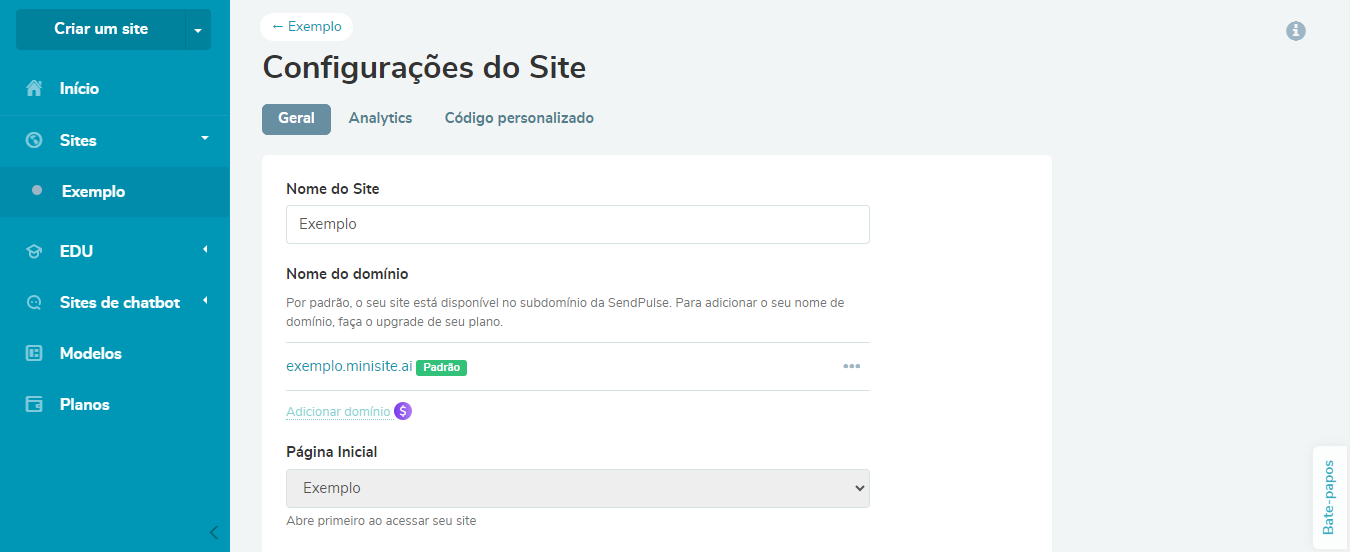
Task: Open the info icon in the top right
Action: pyautogui.click(x=1296, y=31)
